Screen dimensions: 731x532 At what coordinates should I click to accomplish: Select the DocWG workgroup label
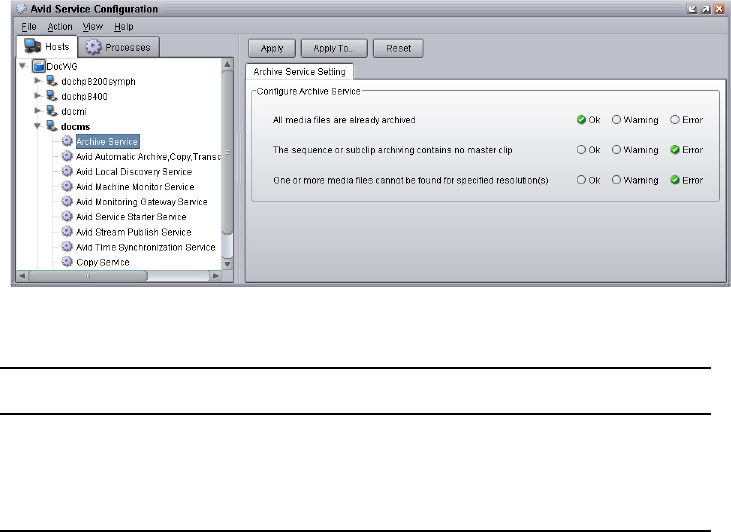[x=62, y=67]
